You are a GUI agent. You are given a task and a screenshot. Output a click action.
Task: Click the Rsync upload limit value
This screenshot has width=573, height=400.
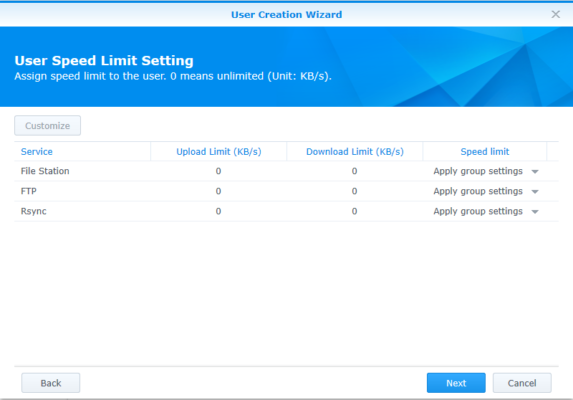pyautogui.click(x=218, y=211)
